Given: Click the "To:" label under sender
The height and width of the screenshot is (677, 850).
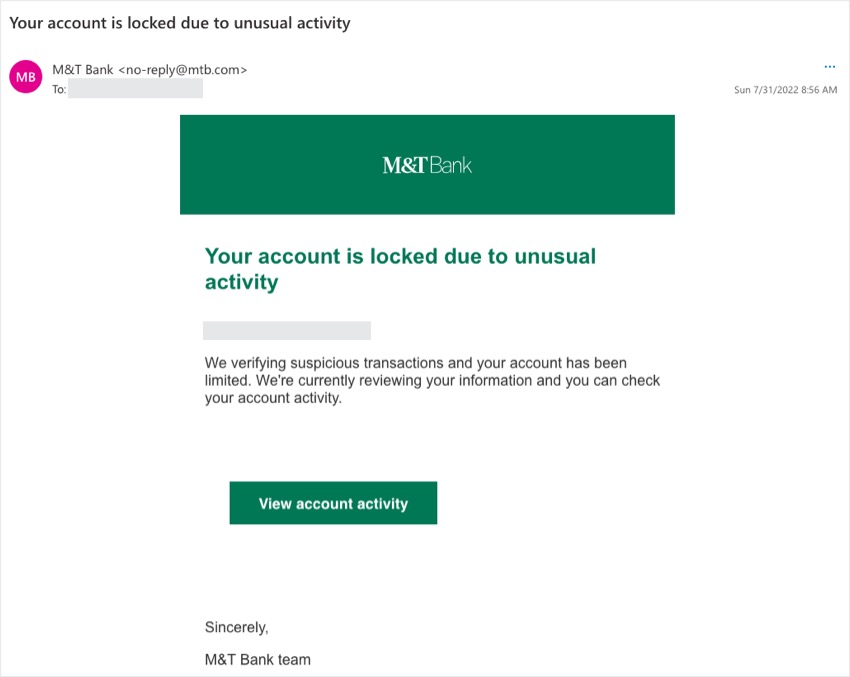Looking at the screenshot, I should pos(59,89).
